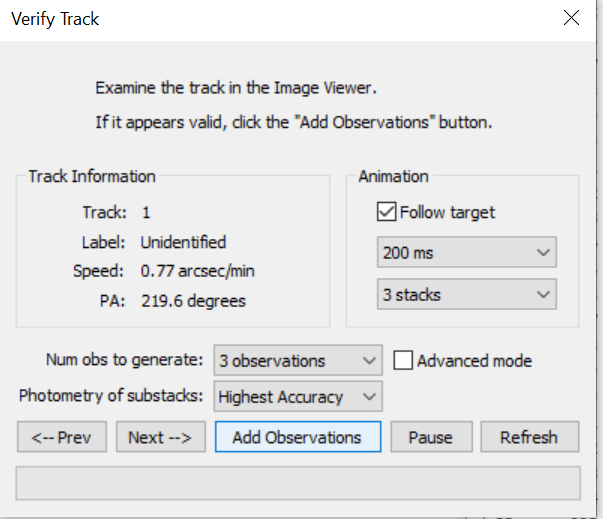Click the 0.77 arcsec/min speed value

point(196,271)
